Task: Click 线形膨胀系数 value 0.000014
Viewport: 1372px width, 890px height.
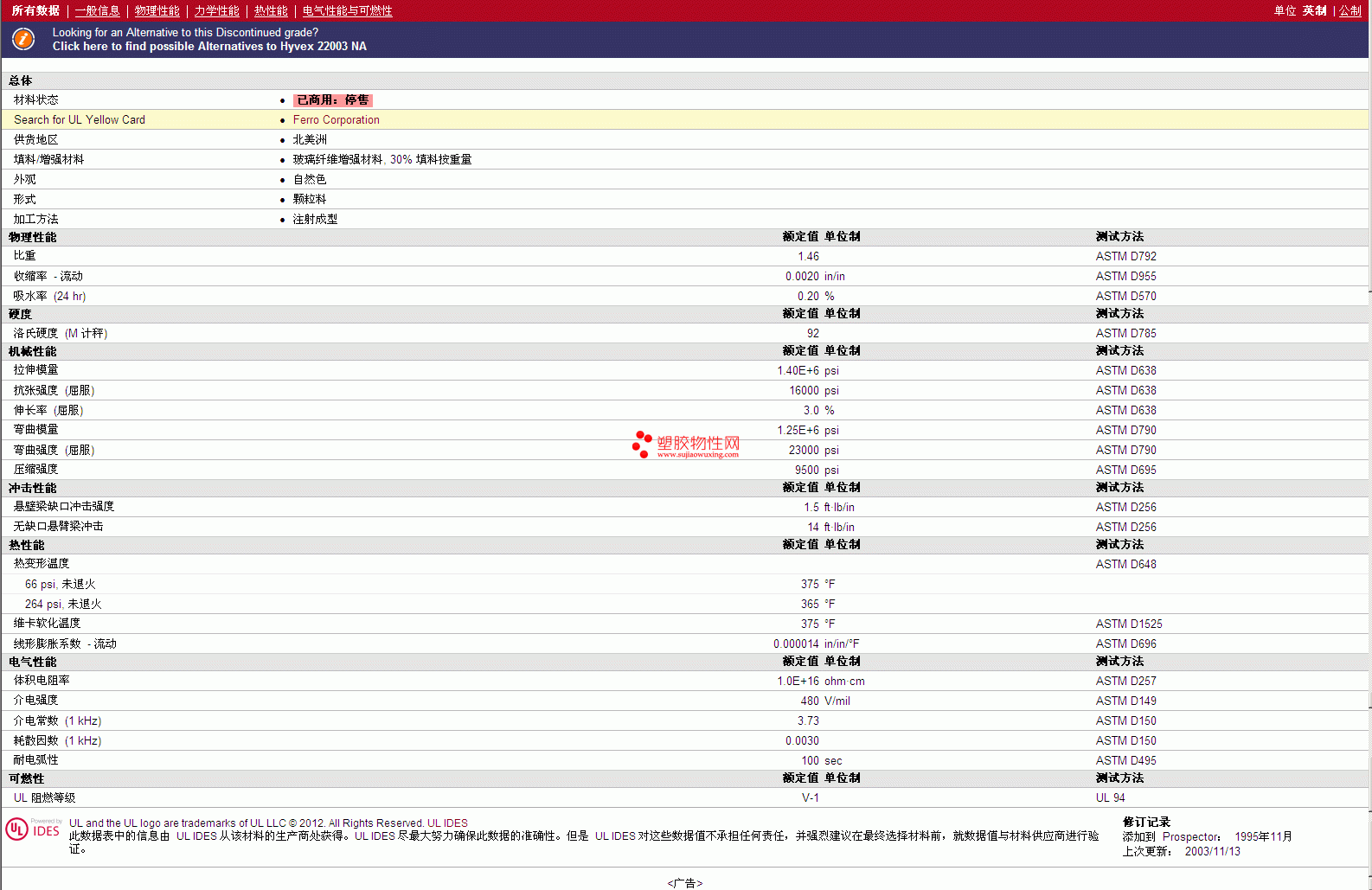Action: pyautogui.click(x=796, y=644)
